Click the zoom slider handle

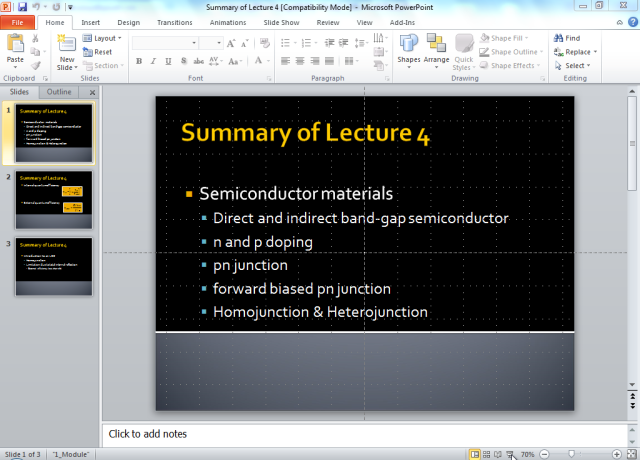coord(571,454)
